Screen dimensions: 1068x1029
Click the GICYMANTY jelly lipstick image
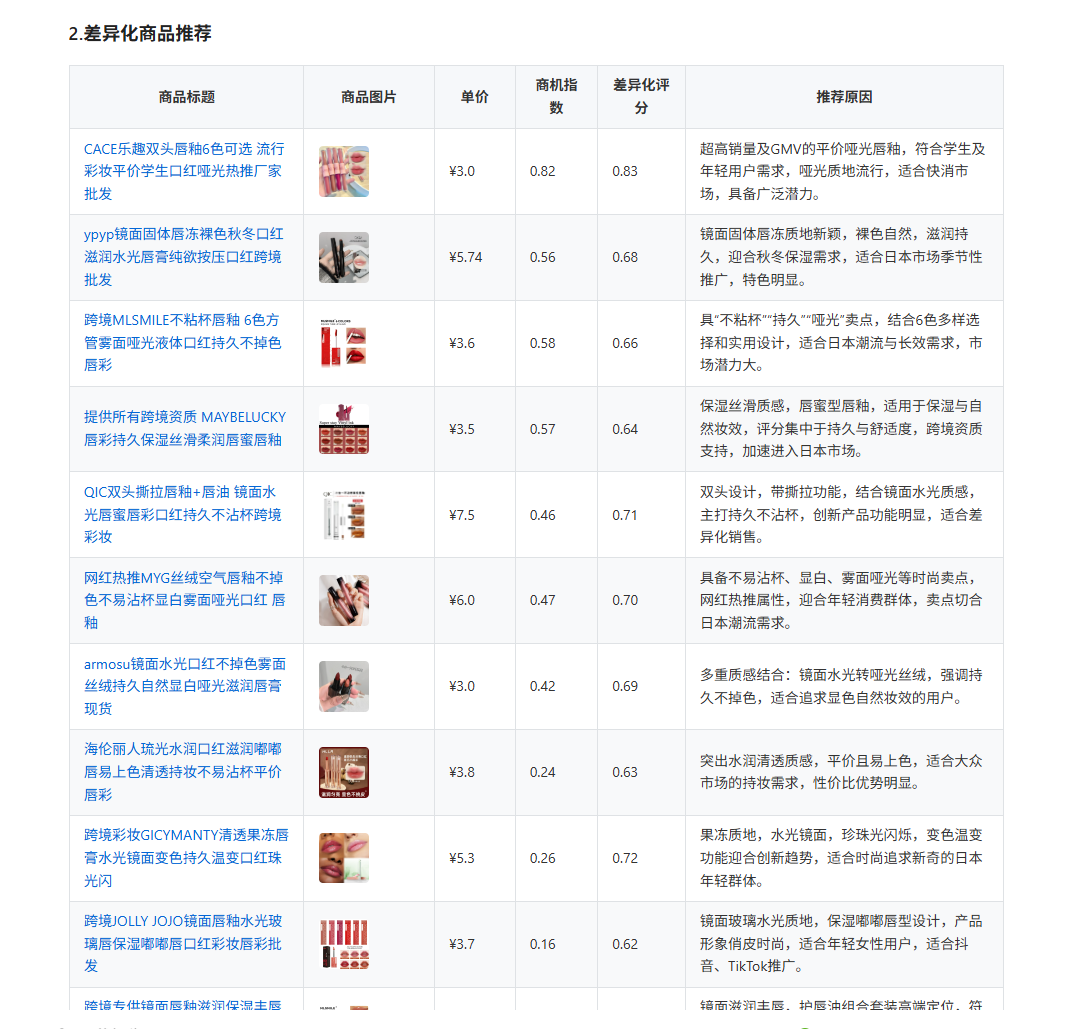click(344, 858)
